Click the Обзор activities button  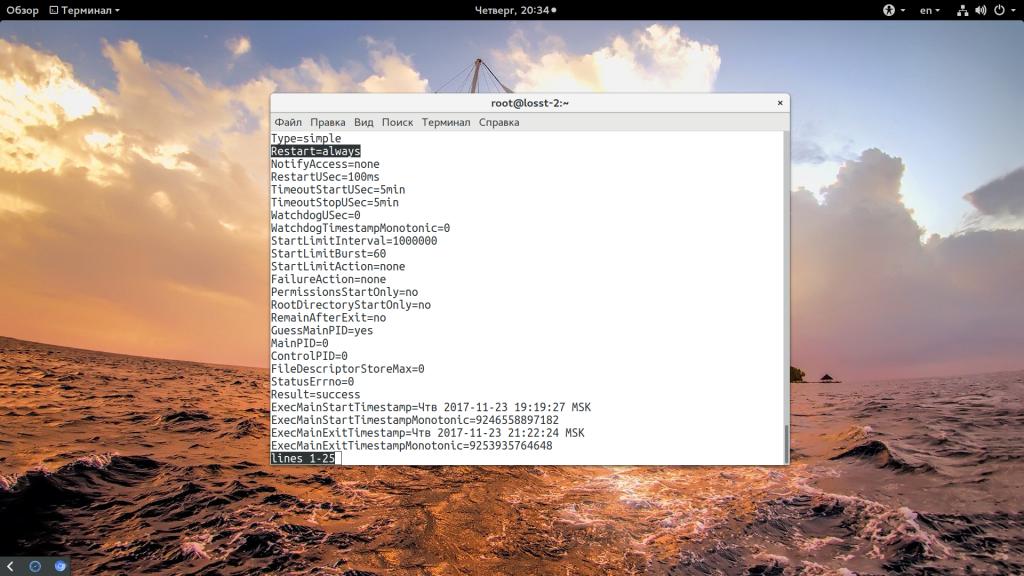(22, 10)
